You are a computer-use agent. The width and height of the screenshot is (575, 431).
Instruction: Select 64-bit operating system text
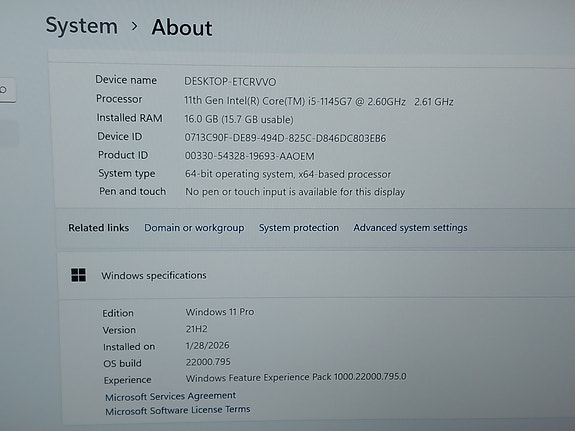(288, 174)
